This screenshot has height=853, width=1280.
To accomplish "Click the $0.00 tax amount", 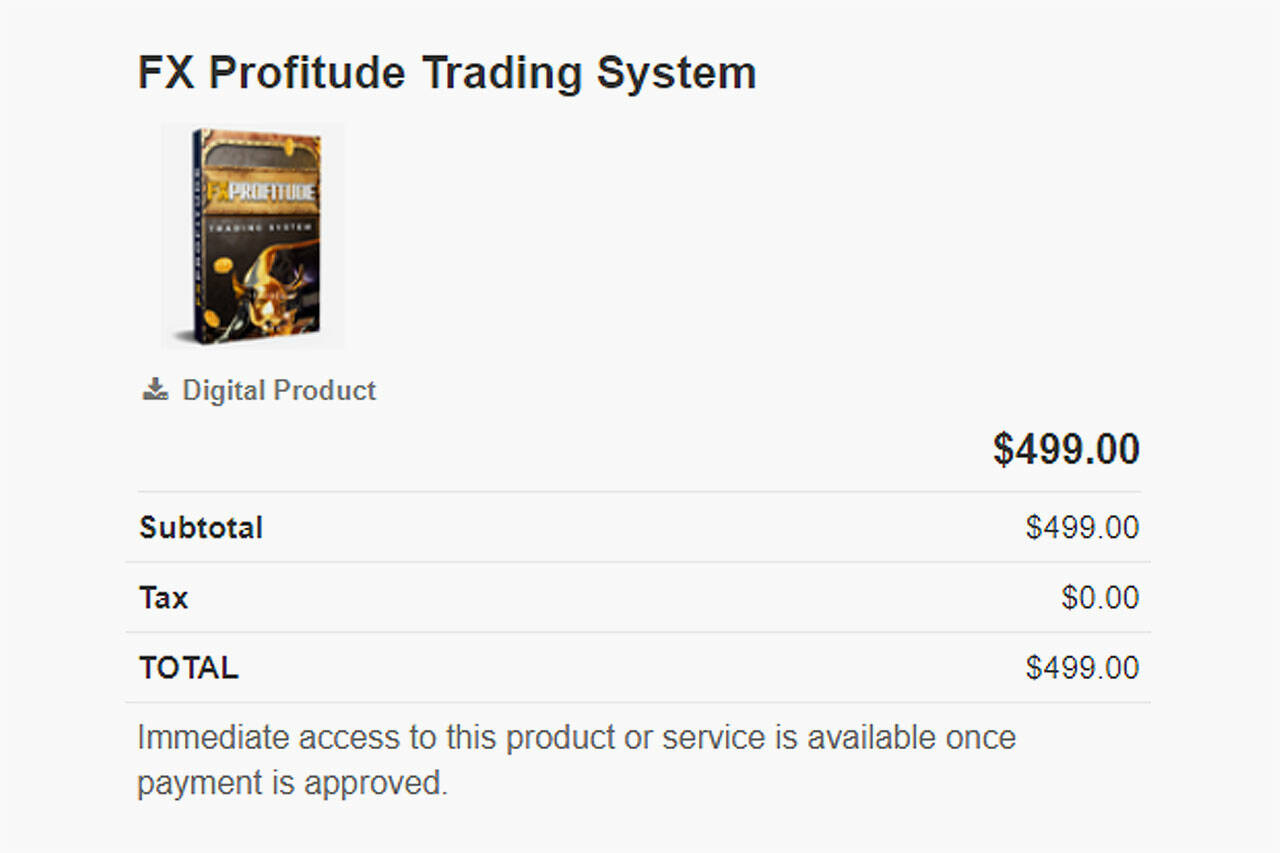I will pyautogui.click(x=1100, y=597).
